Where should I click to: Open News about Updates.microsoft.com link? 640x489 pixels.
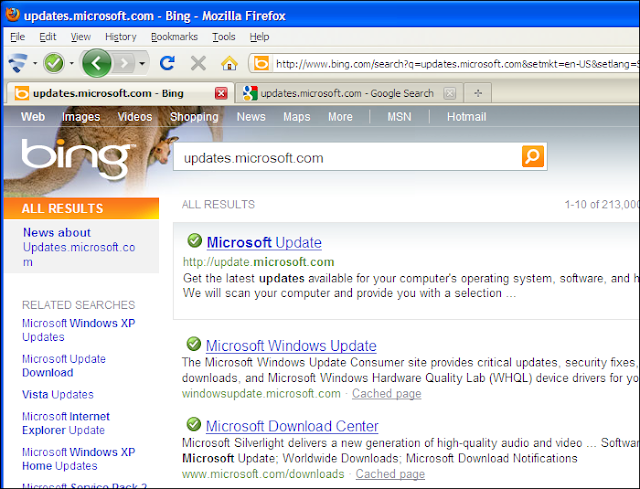(79, 247)
